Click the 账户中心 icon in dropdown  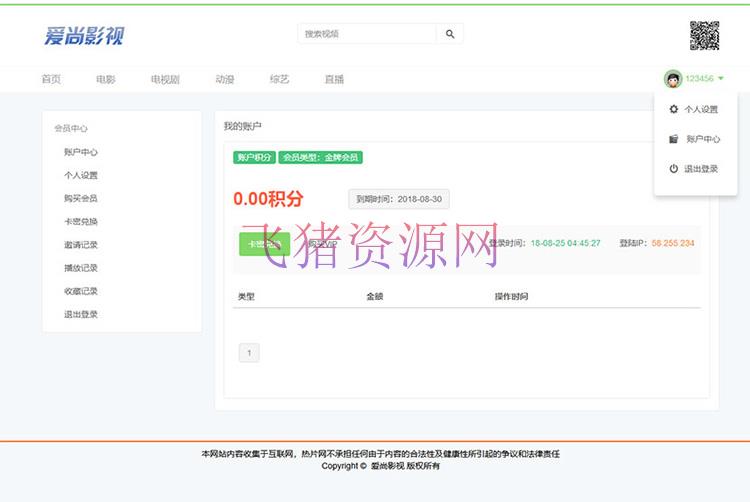pyautogui.click(x=673, y=139)
